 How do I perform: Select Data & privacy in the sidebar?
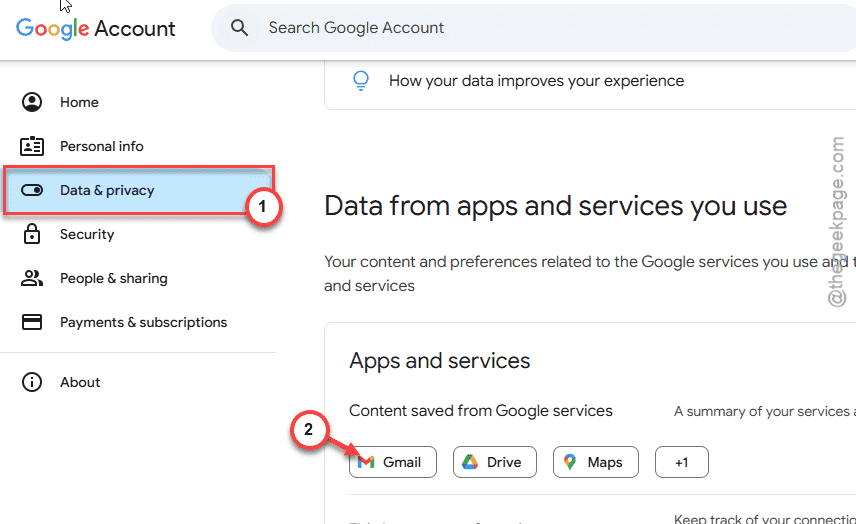point(138,190)
